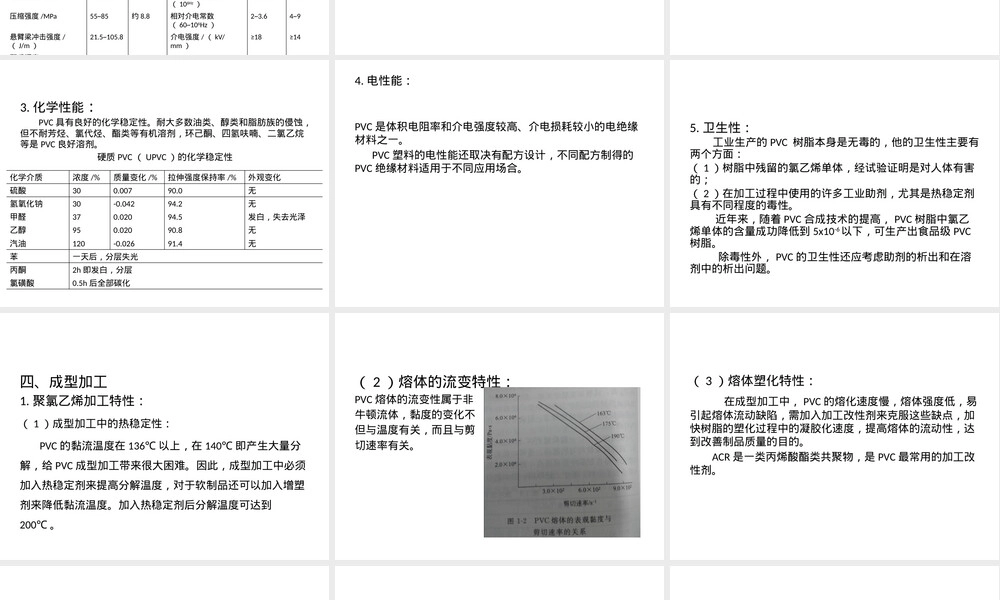The width and height of the screenshot is (1000, 600).
Task: Click the -0.042 mass change value
Action: pos(124,204)
